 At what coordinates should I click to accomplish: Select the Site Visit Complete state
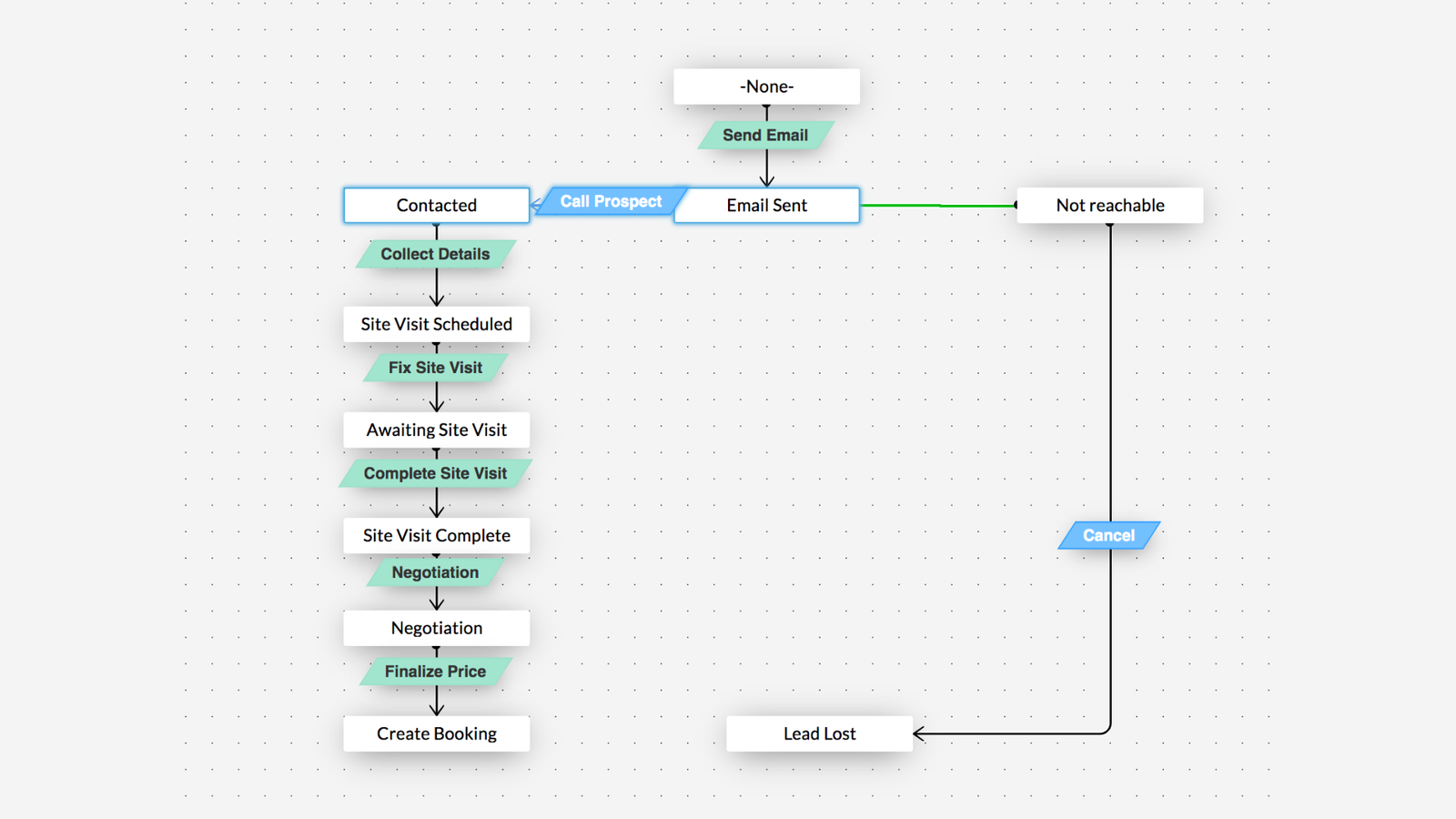point(437,535)
